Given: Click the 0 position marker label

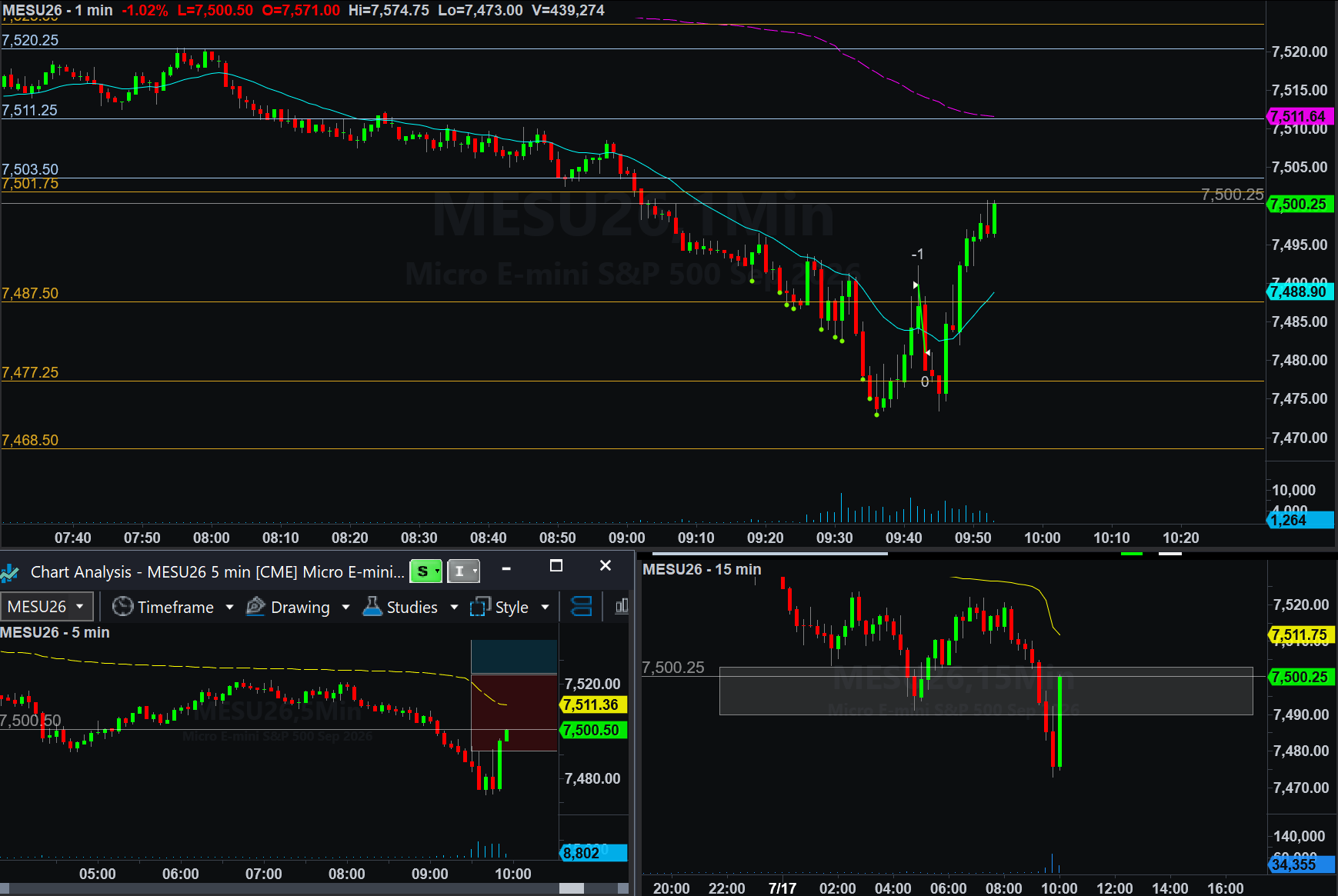Looking at the screenshot, I should tap(925, 381).
